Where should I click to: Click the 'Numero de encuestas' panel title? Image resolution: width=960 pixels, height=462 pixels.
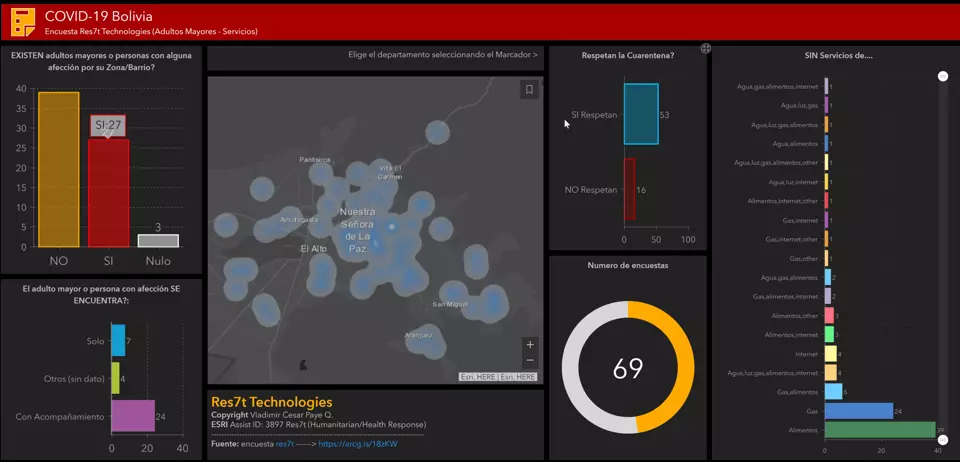pos(628,266)
